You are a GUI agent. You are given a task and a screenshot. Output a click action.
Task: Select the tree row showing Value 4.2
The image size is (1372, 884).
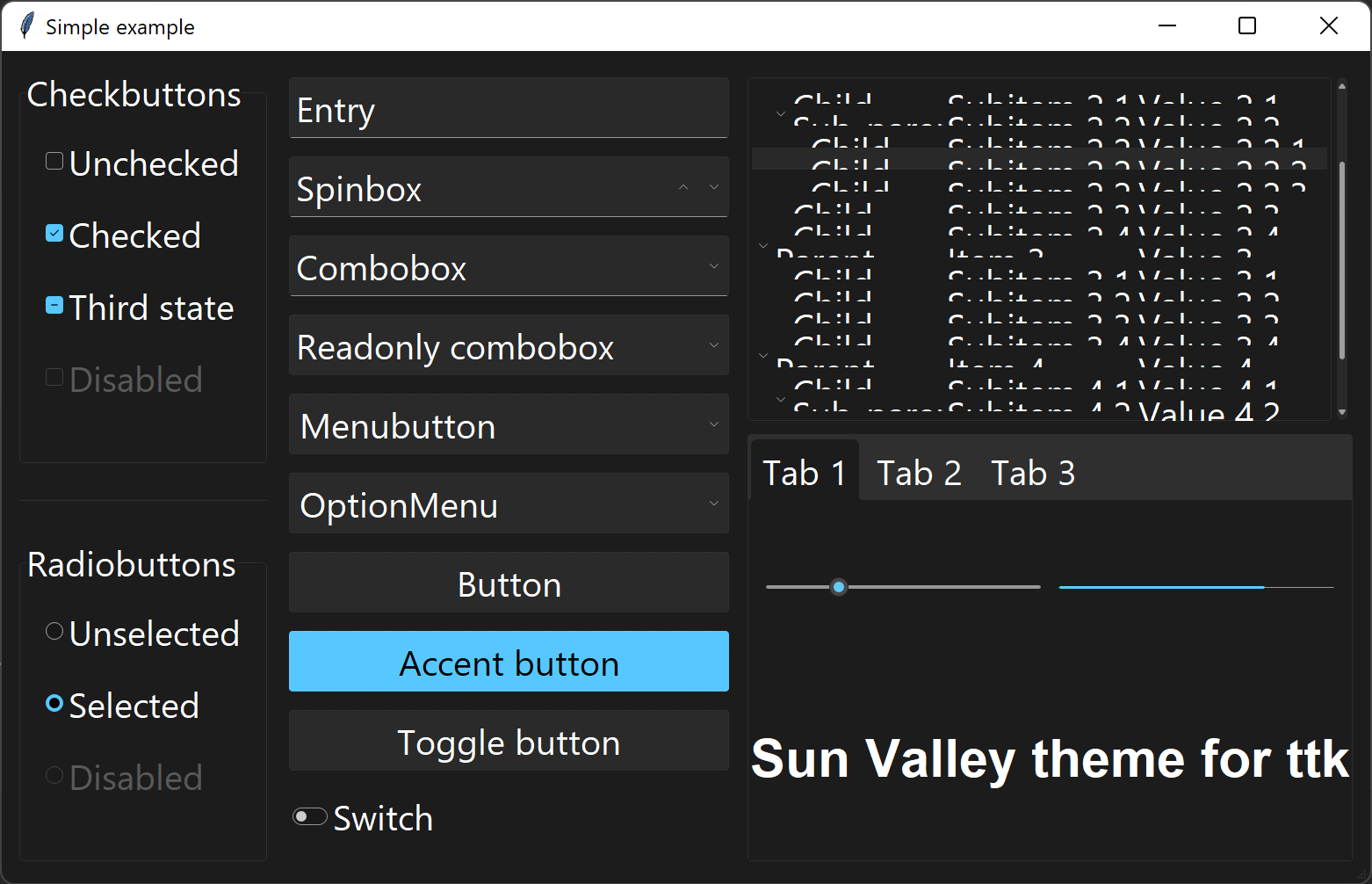pyautogui.click(x=1039, y=409)
